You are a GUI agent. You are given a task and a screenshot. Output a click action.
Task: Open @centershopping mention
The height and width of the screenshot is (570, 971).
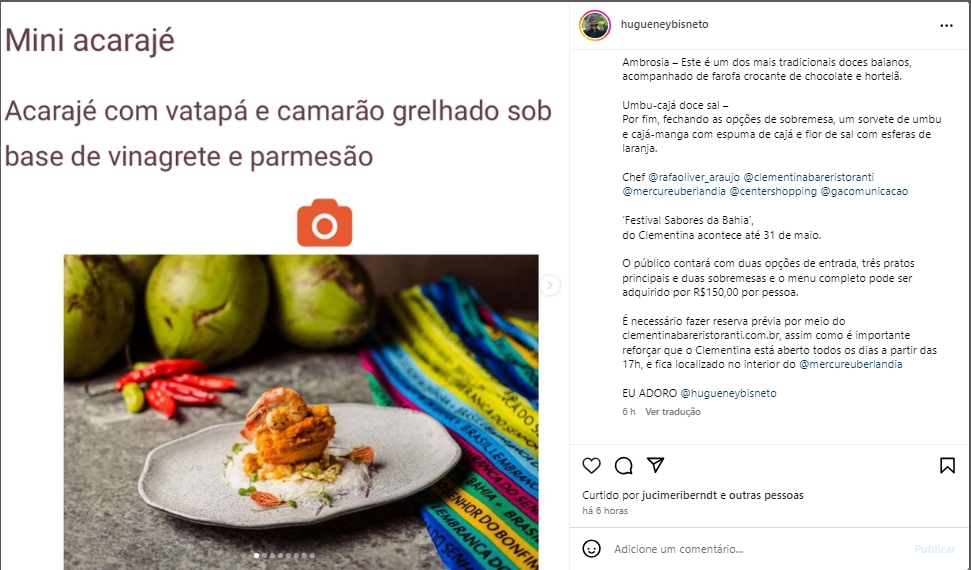[773, 191]
